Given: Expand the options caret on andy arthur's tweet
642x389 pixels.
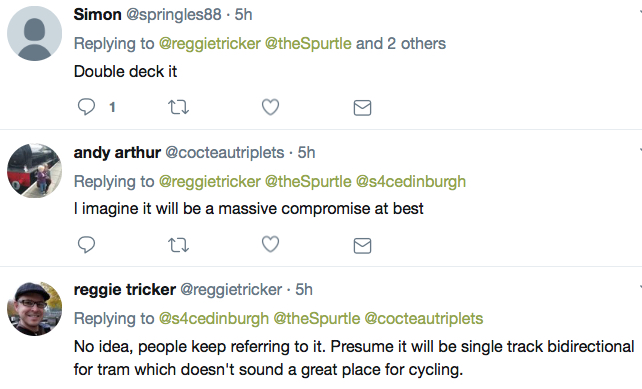Looking at the screenshot, I should 640,151.
